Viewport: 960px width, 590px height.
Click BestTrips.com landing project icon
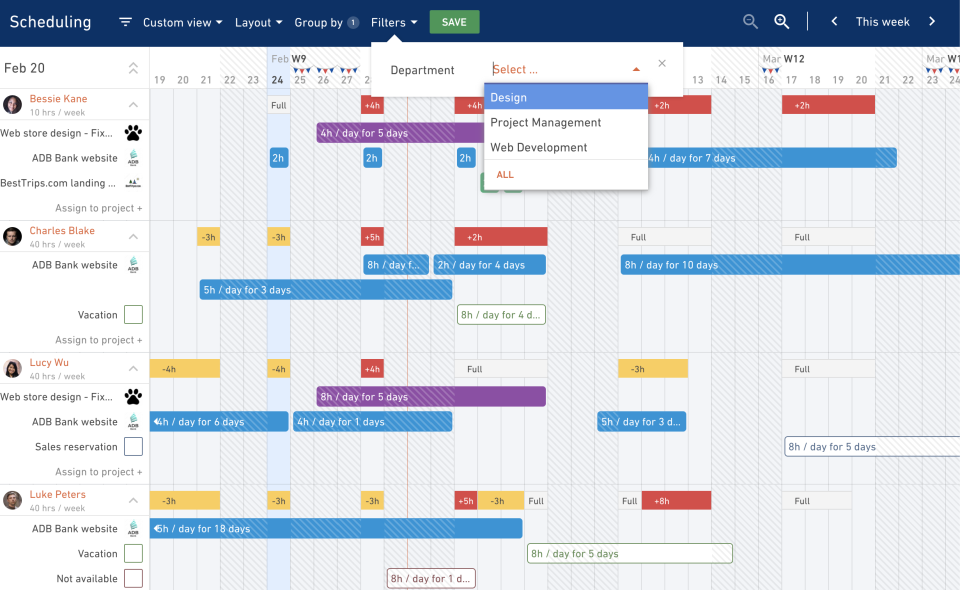[x=133, y=183]
